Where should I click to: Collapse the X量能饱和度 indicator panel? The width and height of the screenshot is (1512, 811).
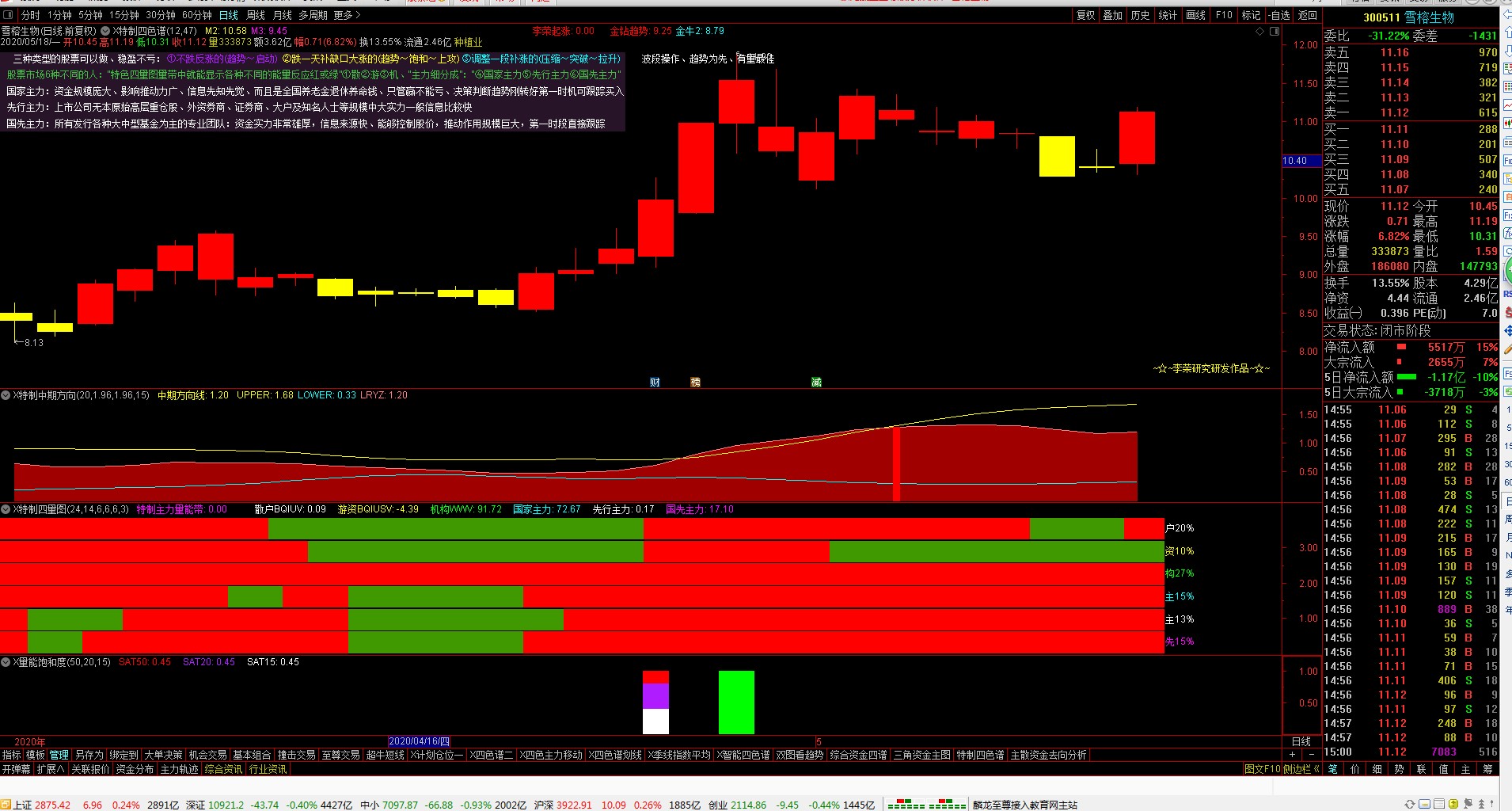(x=6, y=662)
